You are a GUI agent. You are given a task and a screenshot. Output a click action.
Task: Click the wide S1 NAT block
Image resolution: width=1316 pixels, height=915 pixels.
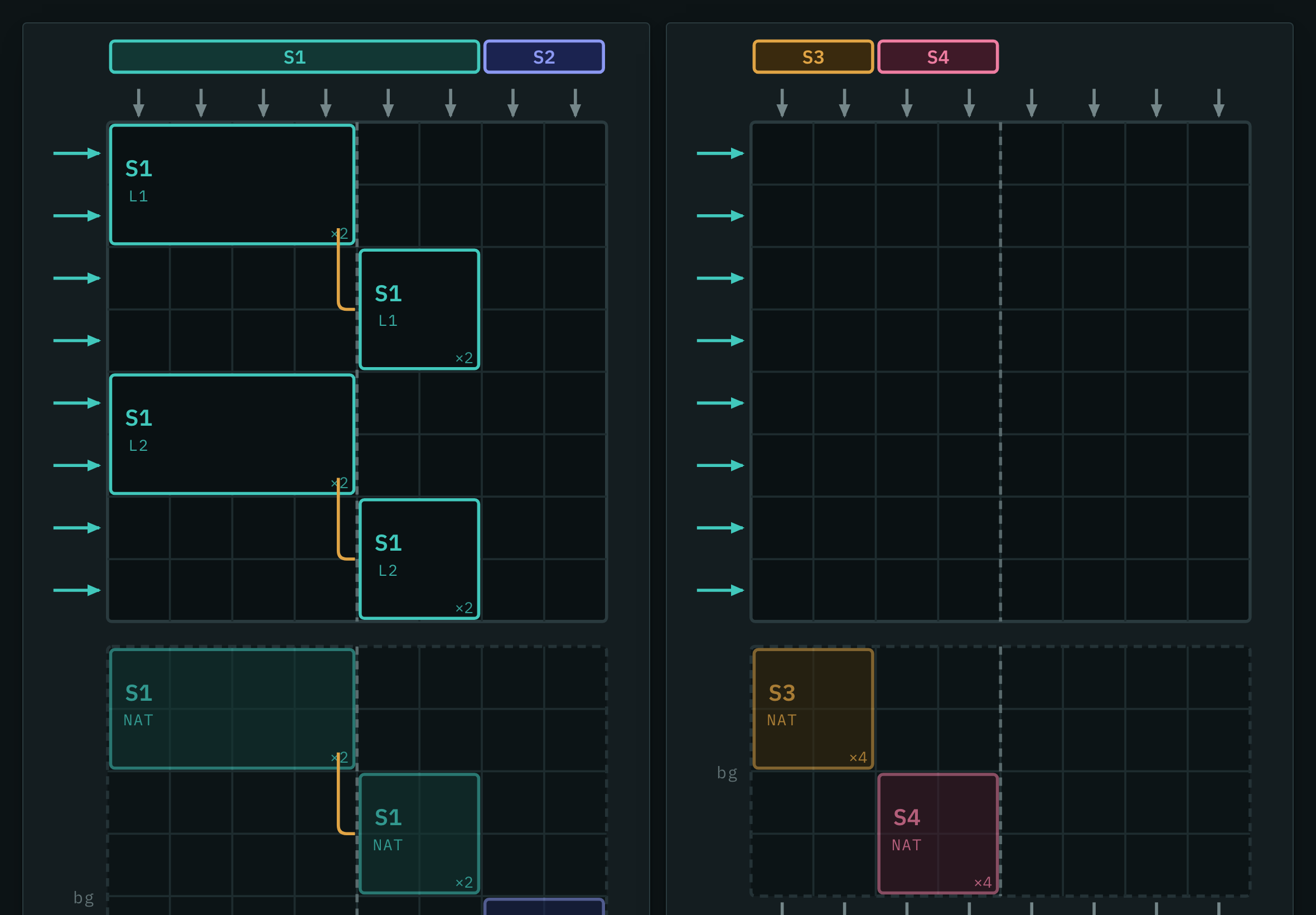pos(232,709)
